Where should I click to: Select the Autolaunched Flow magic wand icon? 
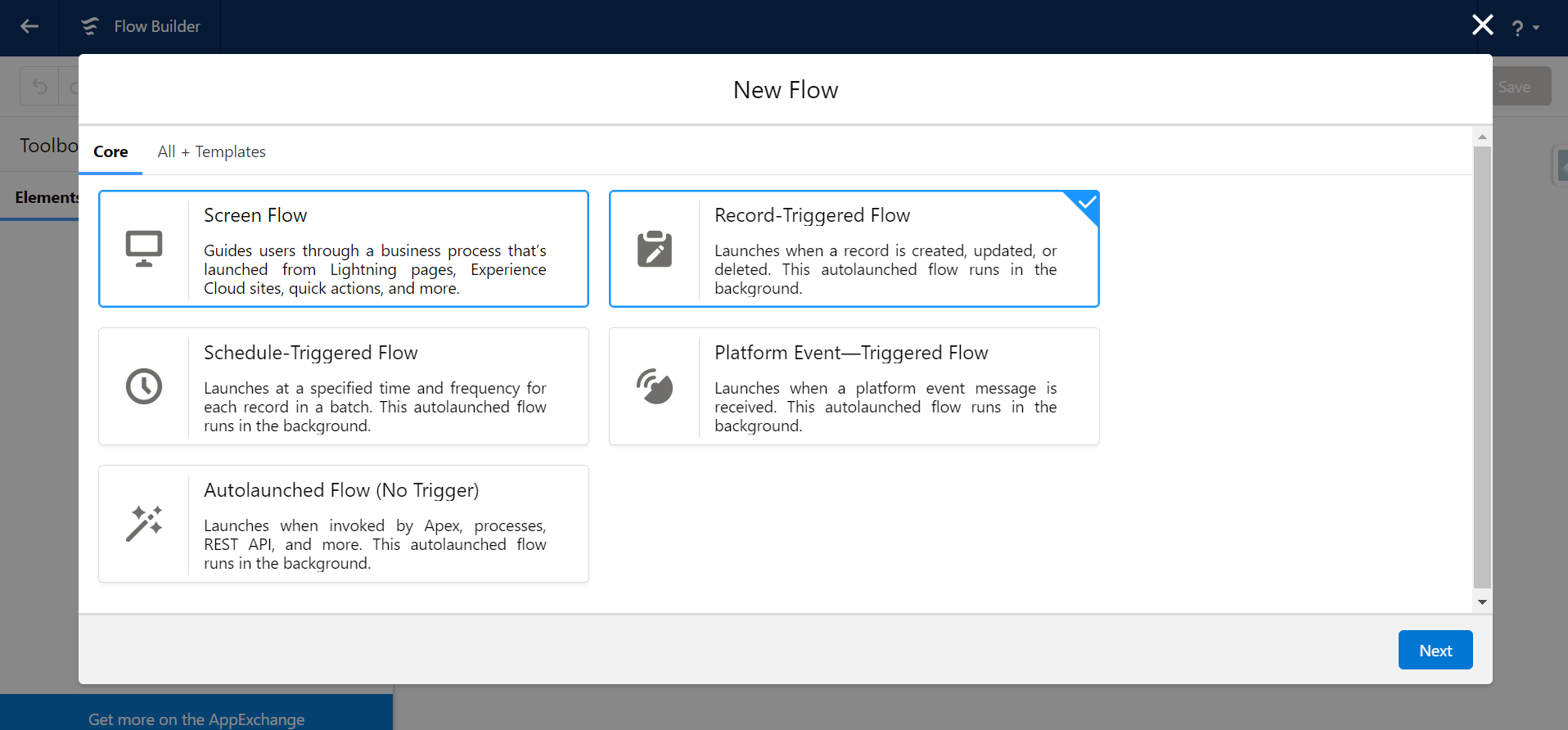click(144, 524)
